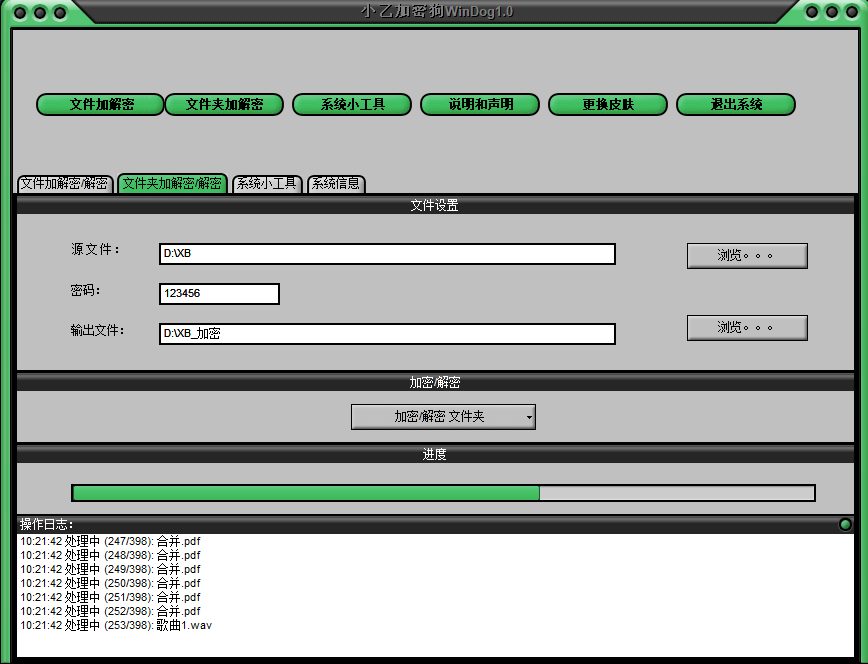Click the green 文件夹加解密 button
The width and height of the screenshot is (868, 664).
point(224,104)
